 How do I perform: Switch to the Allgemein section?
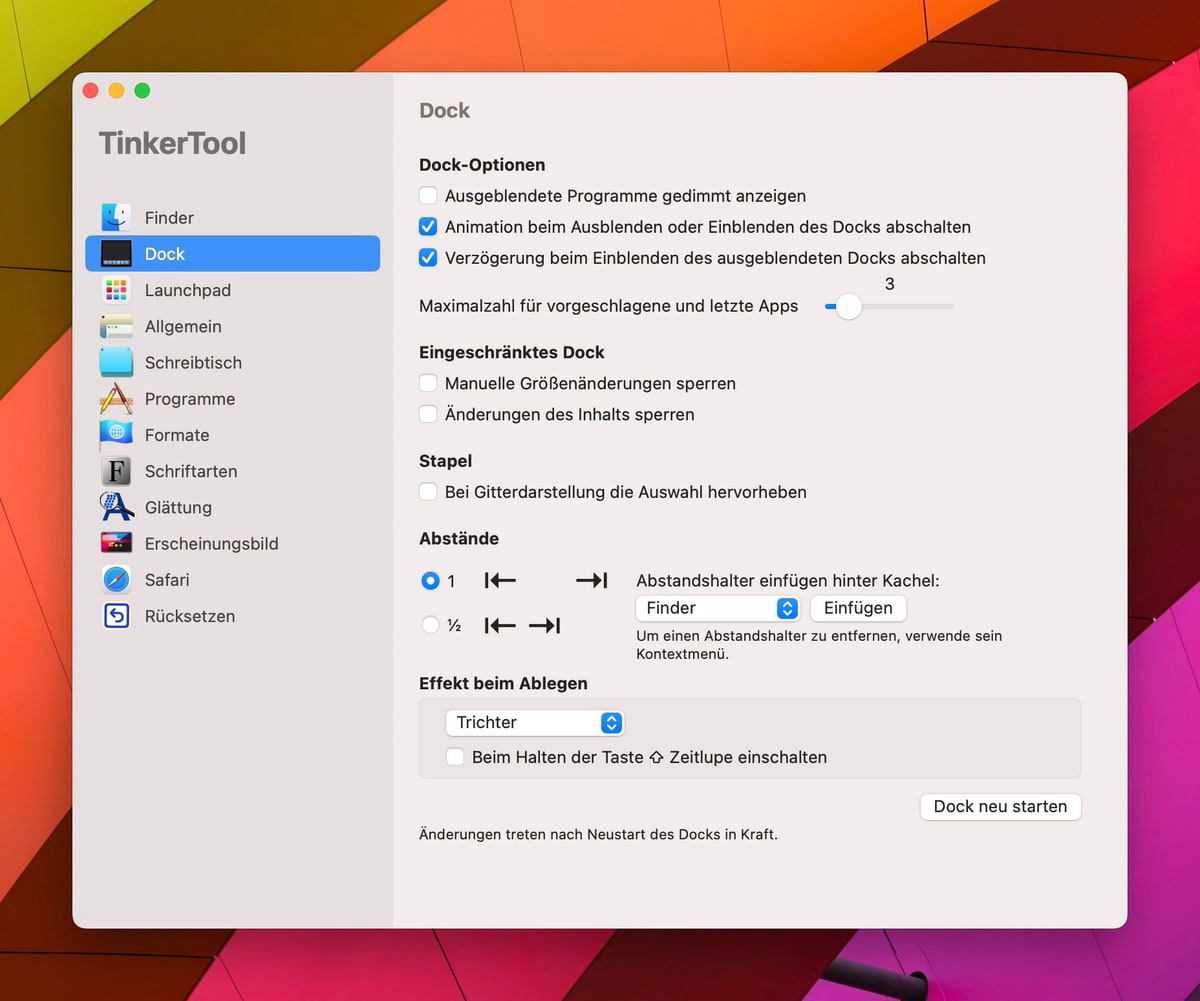coord(182,326)
